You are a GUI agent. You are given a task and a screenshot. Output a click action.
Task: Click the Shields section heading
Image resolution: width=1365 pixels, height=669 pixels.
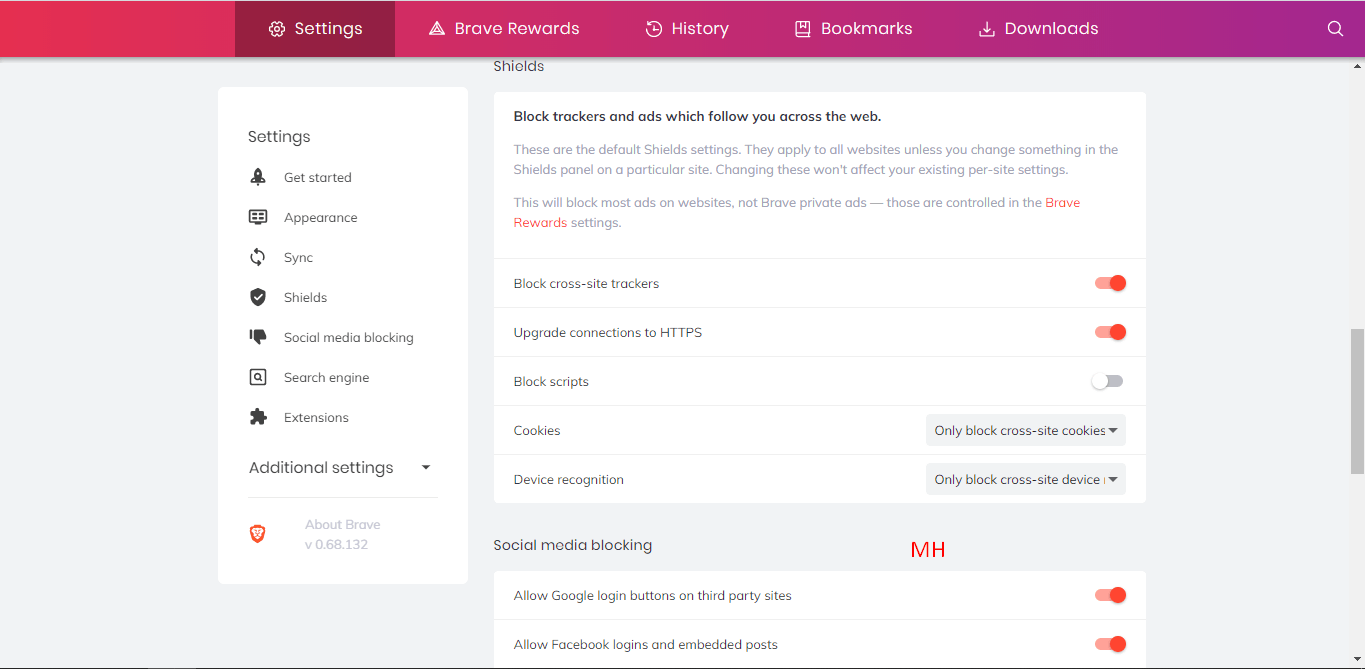[518, 66]
